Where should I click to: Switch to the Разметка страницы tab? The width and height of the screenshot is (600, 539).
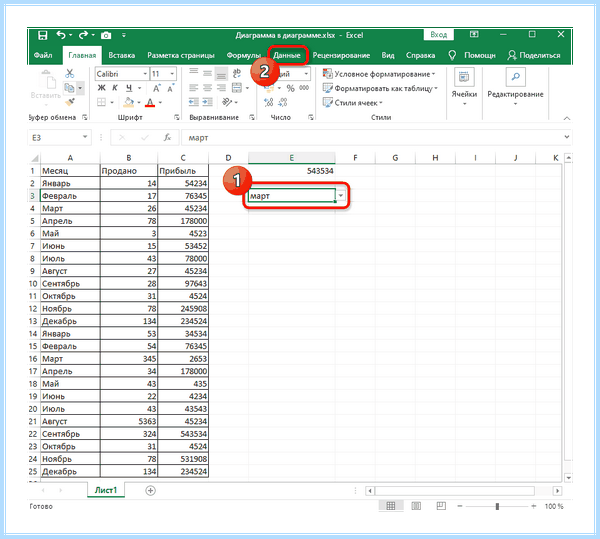[x=181, y=55]
